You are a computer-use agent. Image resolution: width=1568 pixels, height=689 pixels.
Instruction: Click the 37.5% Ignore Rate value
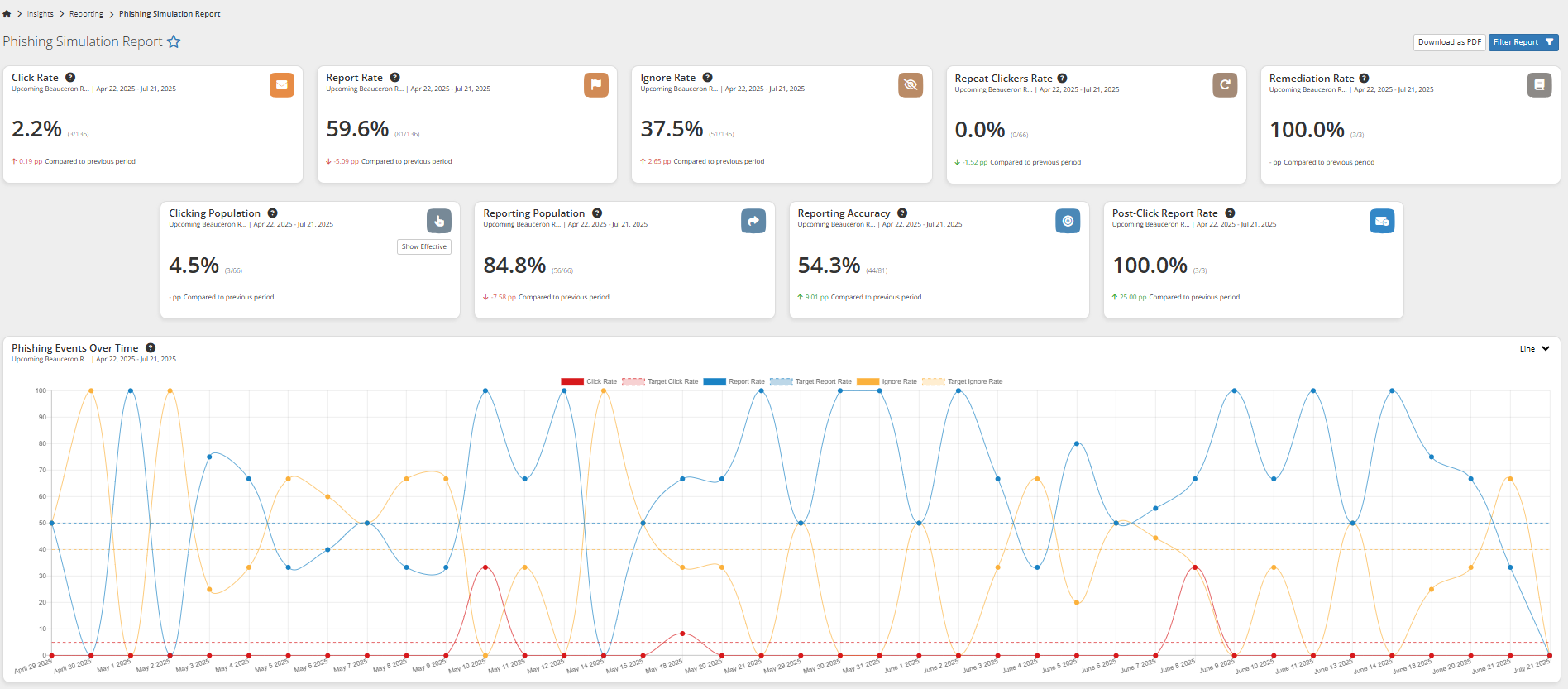672,129
